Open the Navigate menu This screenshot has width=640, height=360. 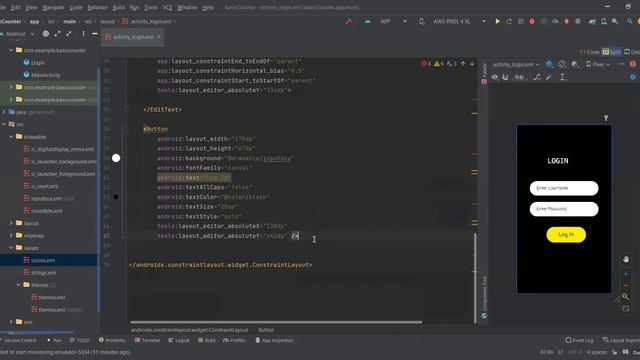coord(53,7)
